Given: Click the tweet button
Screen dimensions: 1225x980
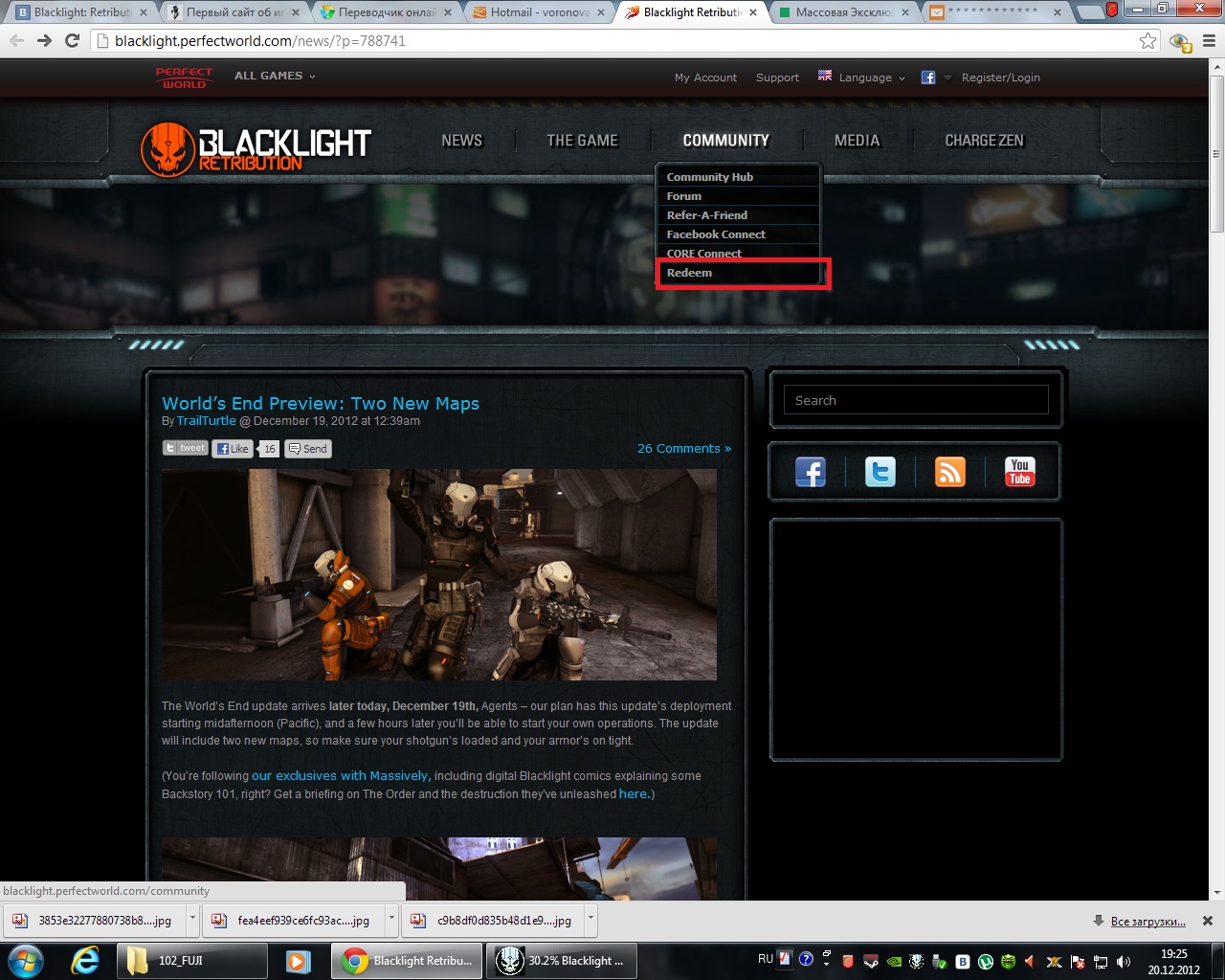Looking at the screenshot, I should click(x=185, y=448).
